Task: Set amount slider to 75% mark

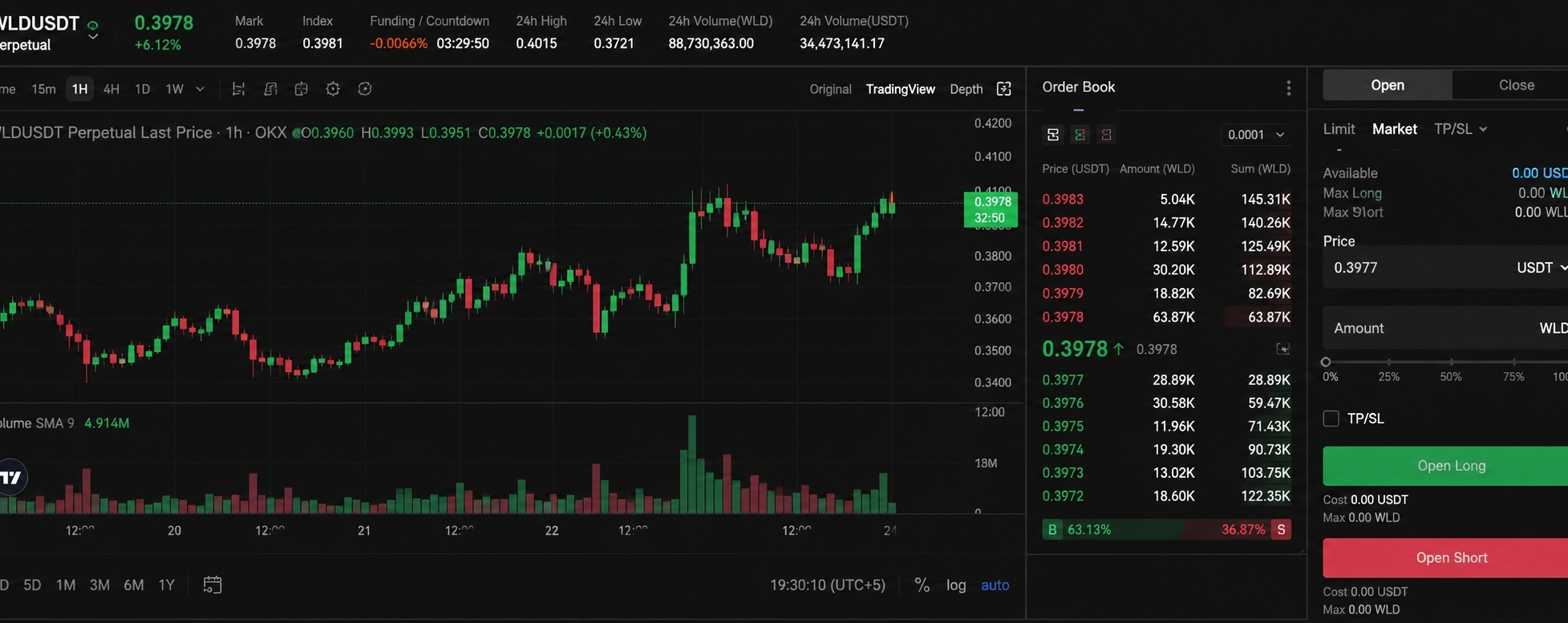Action: coord(1513,362)
